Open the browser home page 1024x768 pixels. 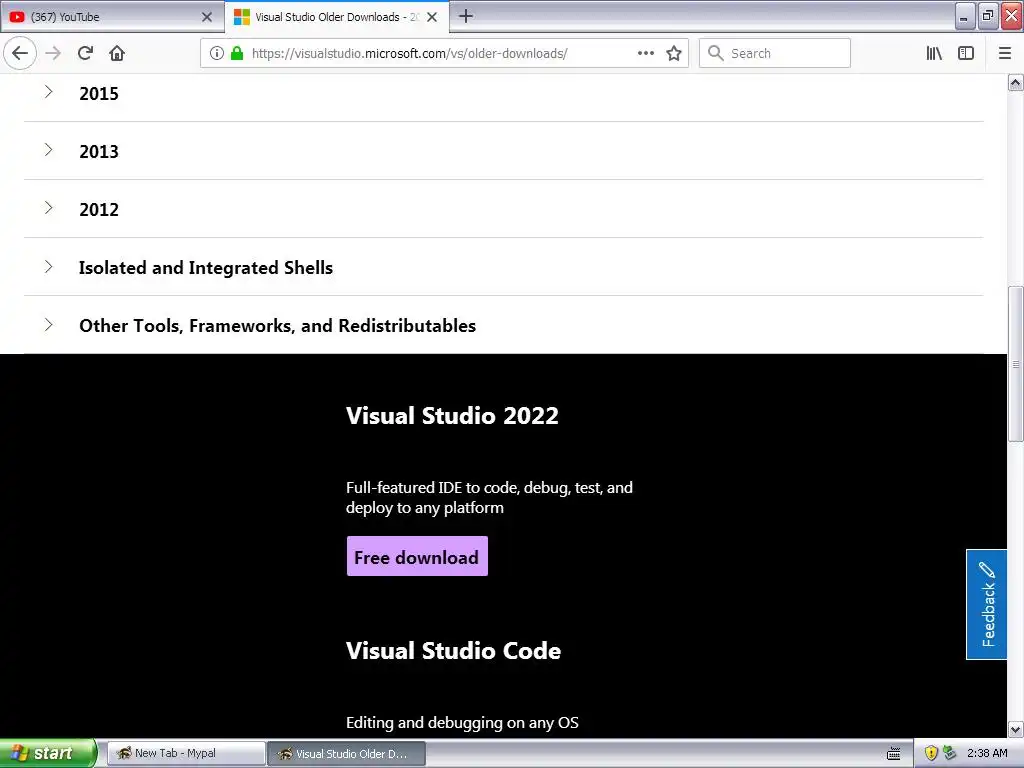point(117,53)
